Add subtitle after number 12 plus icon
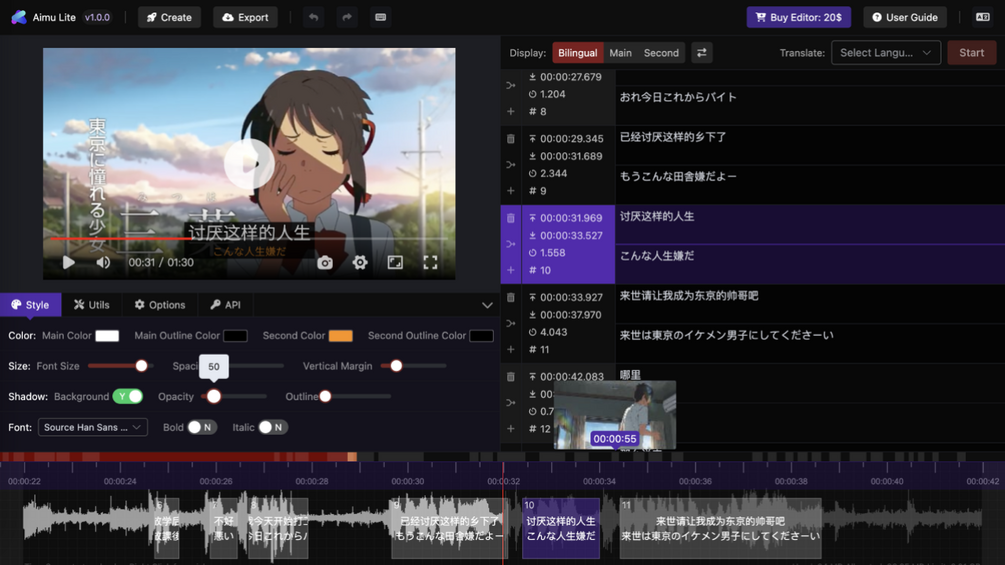This screenshot has height=565, width=1005. click(x=511, y=429)
